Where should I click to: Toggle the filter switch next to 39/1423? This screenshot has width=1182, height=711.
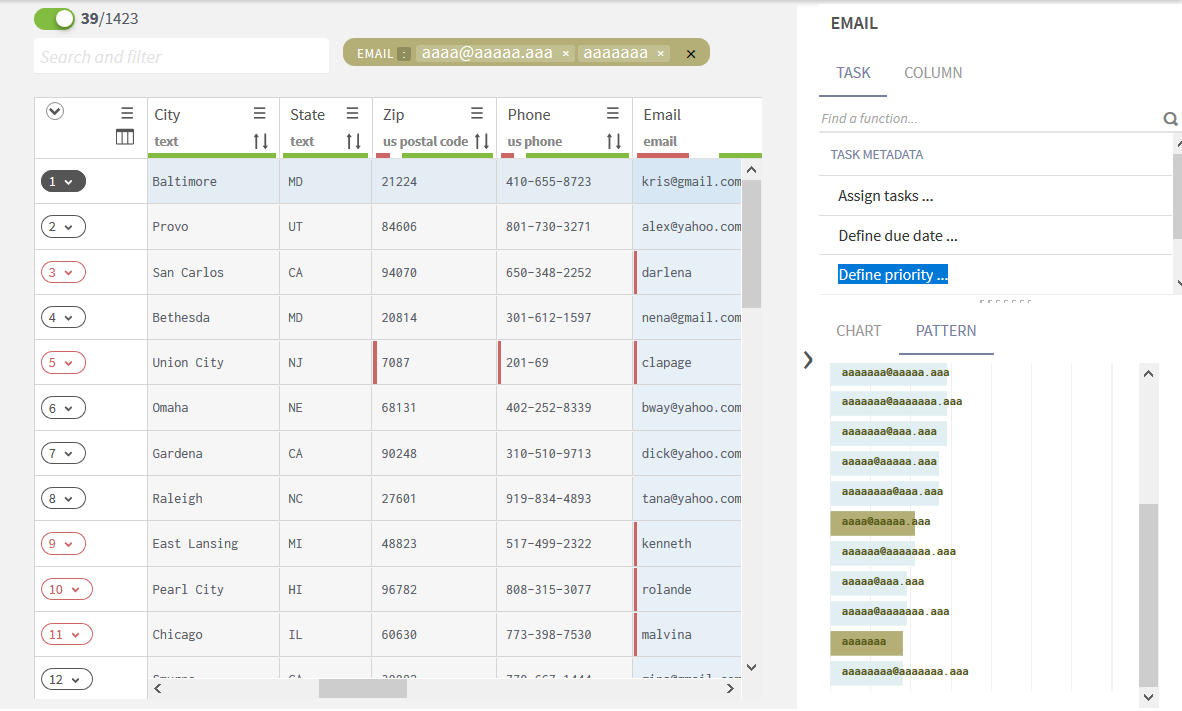[54, 19]
